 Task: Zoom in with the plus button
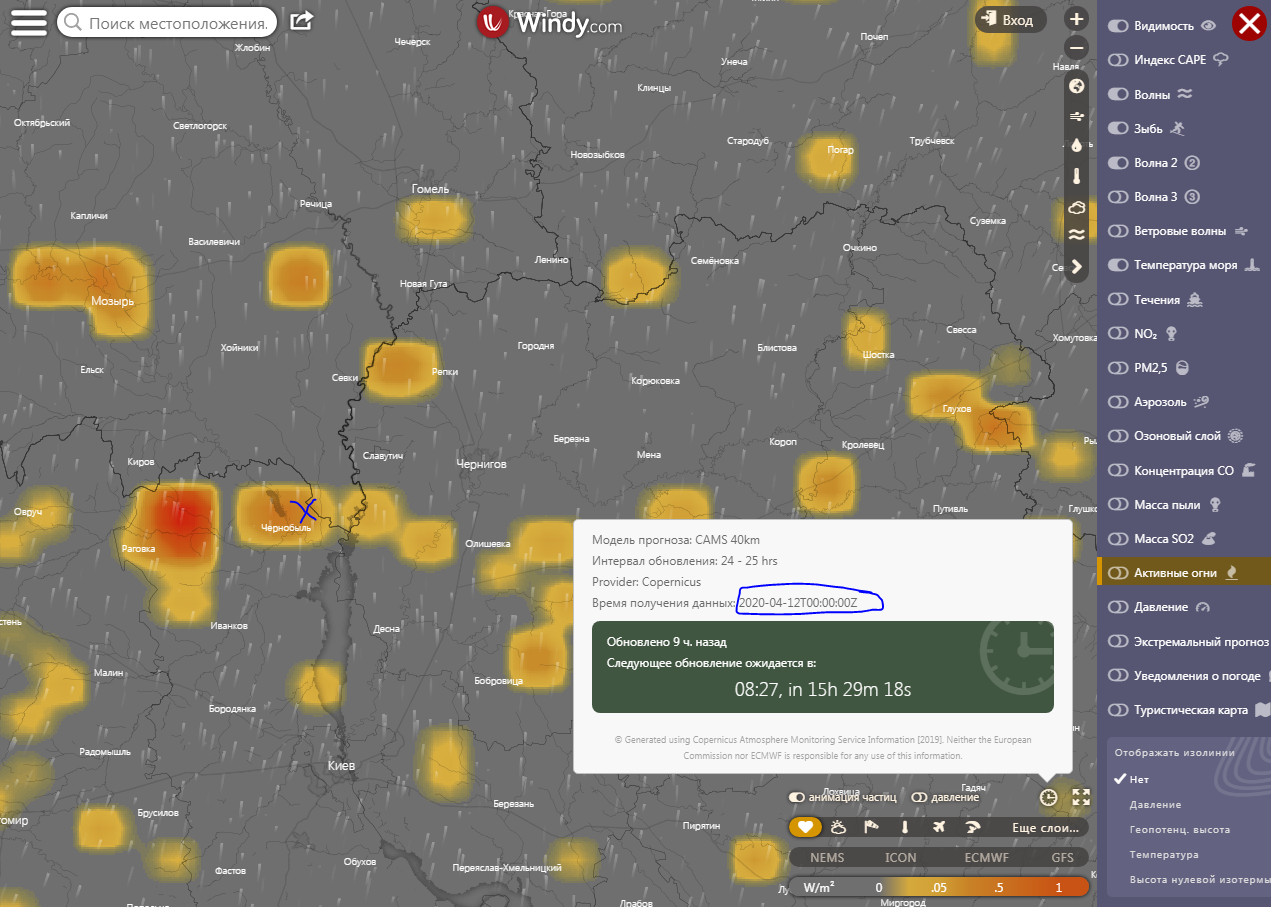tap(1076, 19)
